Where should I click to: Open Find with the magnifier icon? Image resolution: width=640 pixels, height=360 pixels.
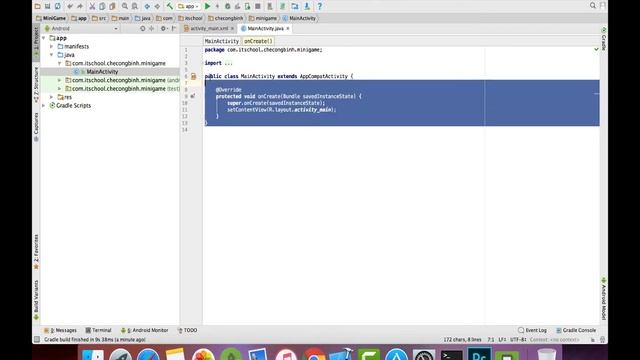(124, 6)
